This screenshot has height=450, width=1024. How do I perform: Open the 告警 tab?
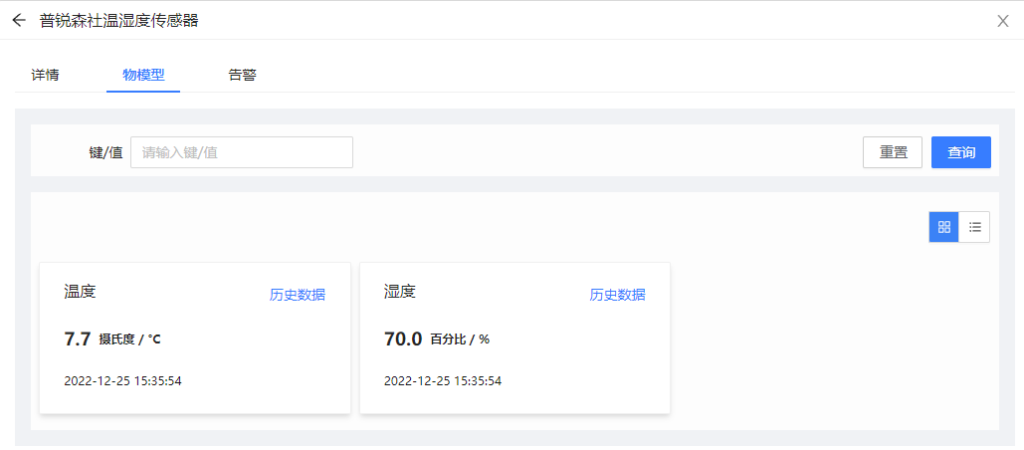pos(242,75)
